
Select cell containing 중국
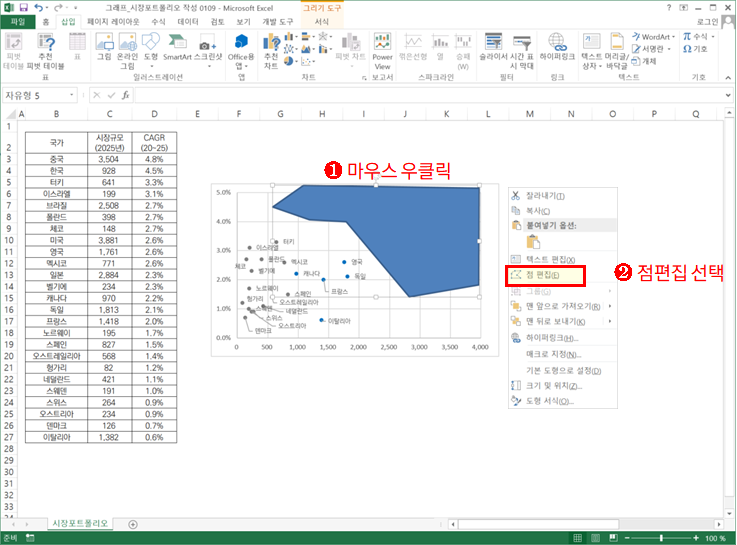[56, 159]
